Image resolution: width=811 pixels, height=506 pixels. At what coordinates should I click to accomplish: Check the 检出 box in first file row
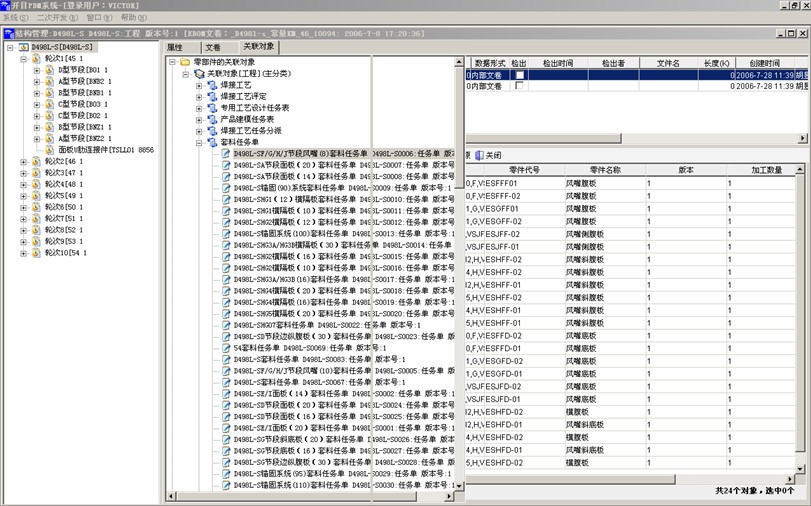tap(519, 75)
